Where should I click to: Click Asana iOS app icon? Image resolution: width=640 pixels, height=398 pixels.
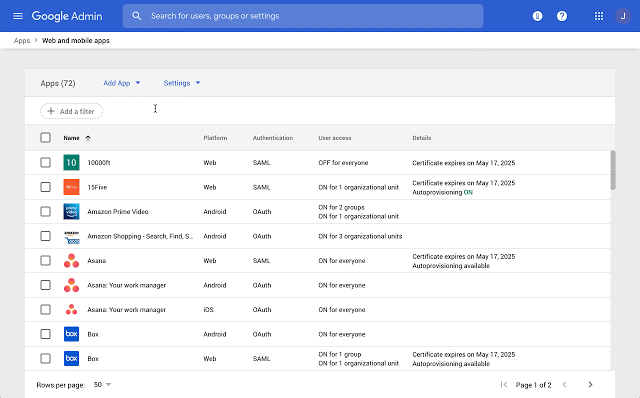[x=71, y=309]
